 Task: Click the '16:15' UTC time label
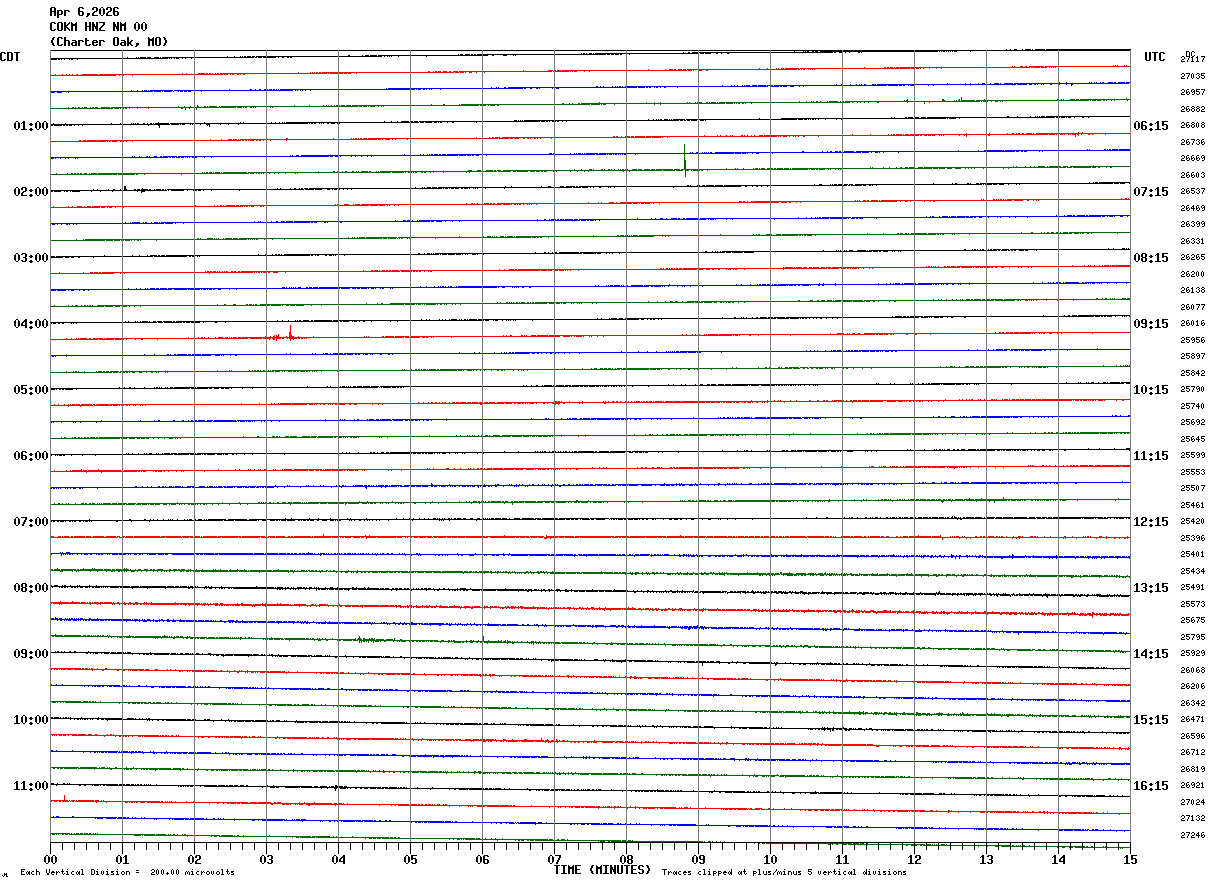click(x=1151, y=786)
